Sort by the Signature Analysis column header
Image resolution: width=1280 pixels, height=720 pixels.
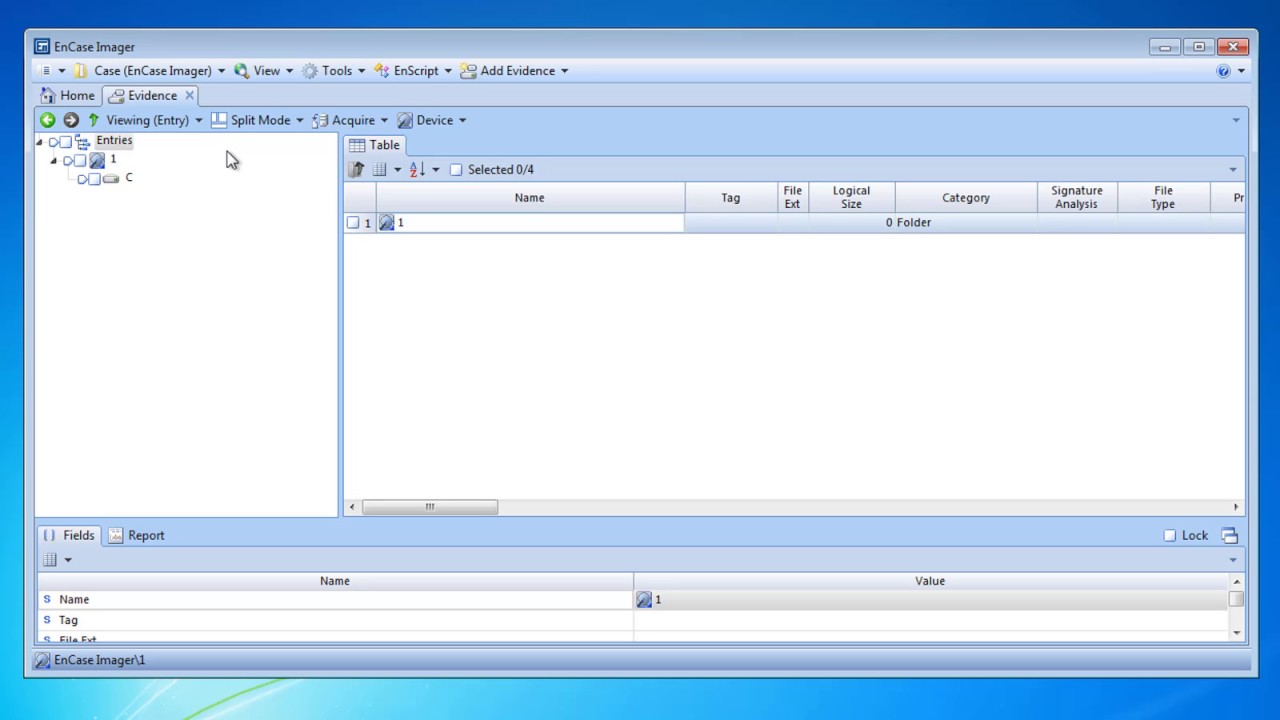point(1077,198)
